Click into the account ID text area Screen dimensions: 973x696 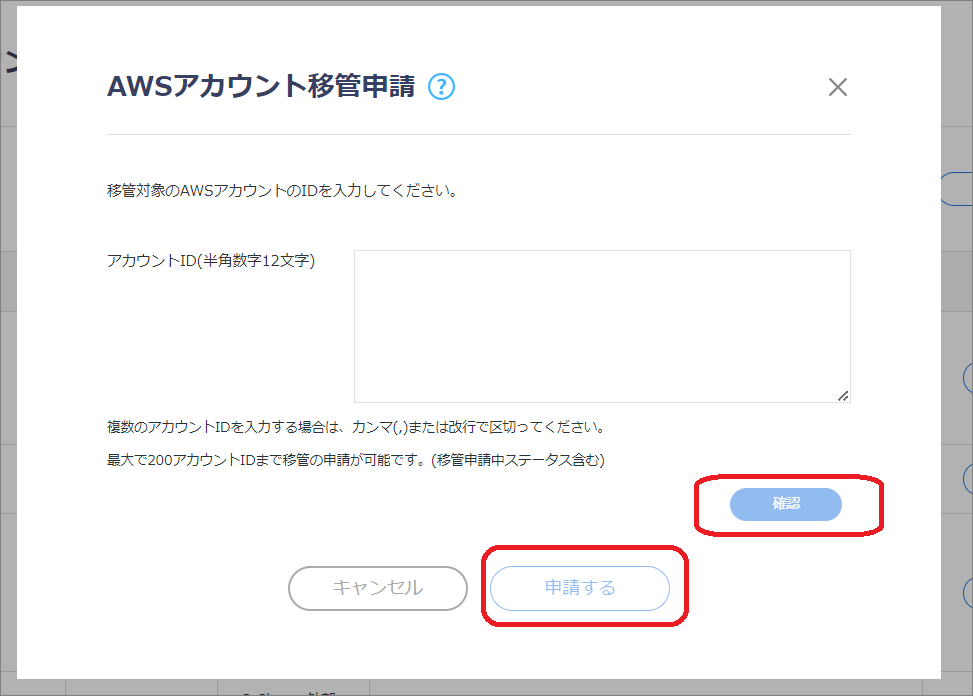[x=601, y=325]
